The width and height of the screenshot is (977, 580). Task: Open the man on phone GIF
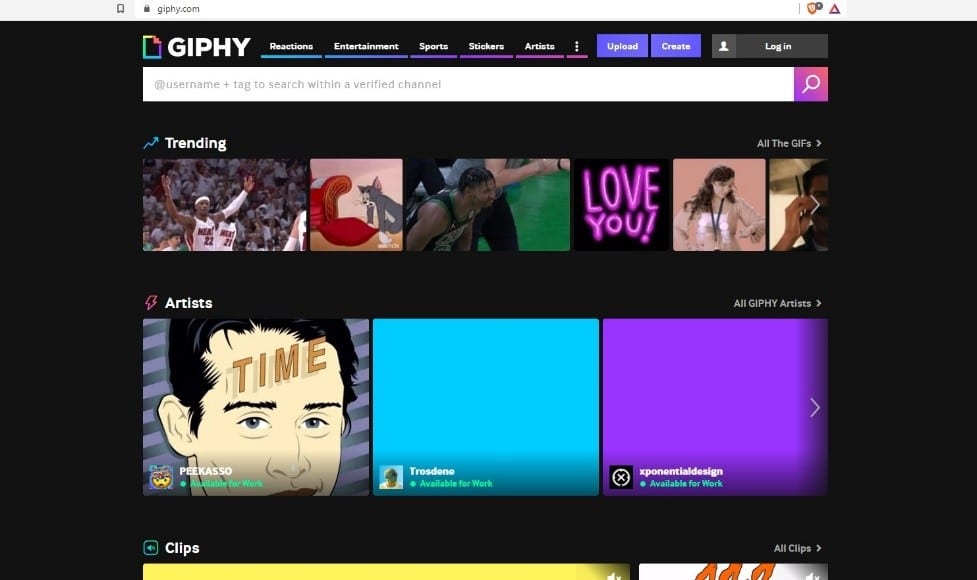tap(798, 205)
